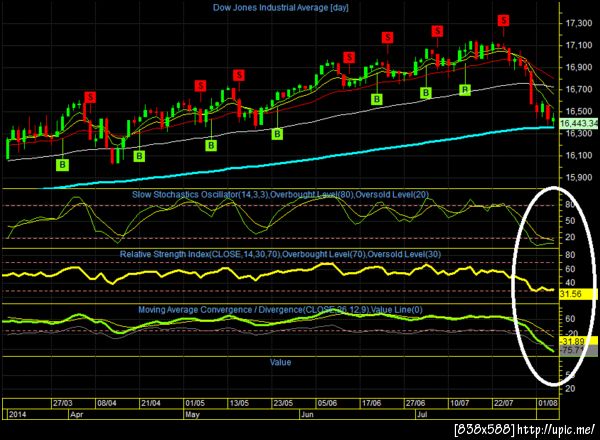Image resolution: width=600 pixels, height=440 pixels.
Task: Click the 01/05 date label
Action: pyautogui.click(x=195, y=403)
